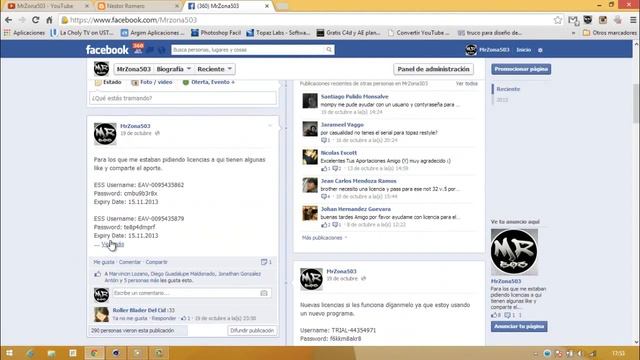This screenshot has height=360, width=640.
Task: Open the Chrome menu hamburger icon
Action: [x=633, y=20]
